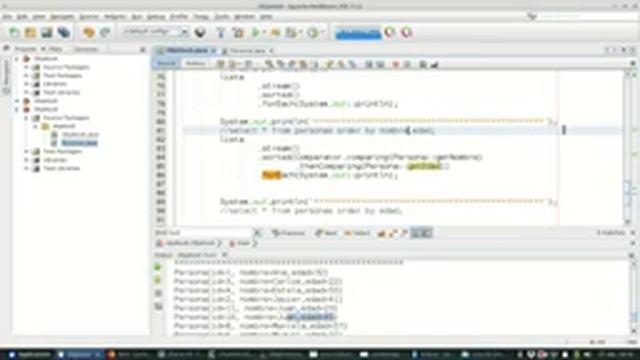Collapse the third project node in tree
Screen dimensions: 640x360
tap(17, 109)
